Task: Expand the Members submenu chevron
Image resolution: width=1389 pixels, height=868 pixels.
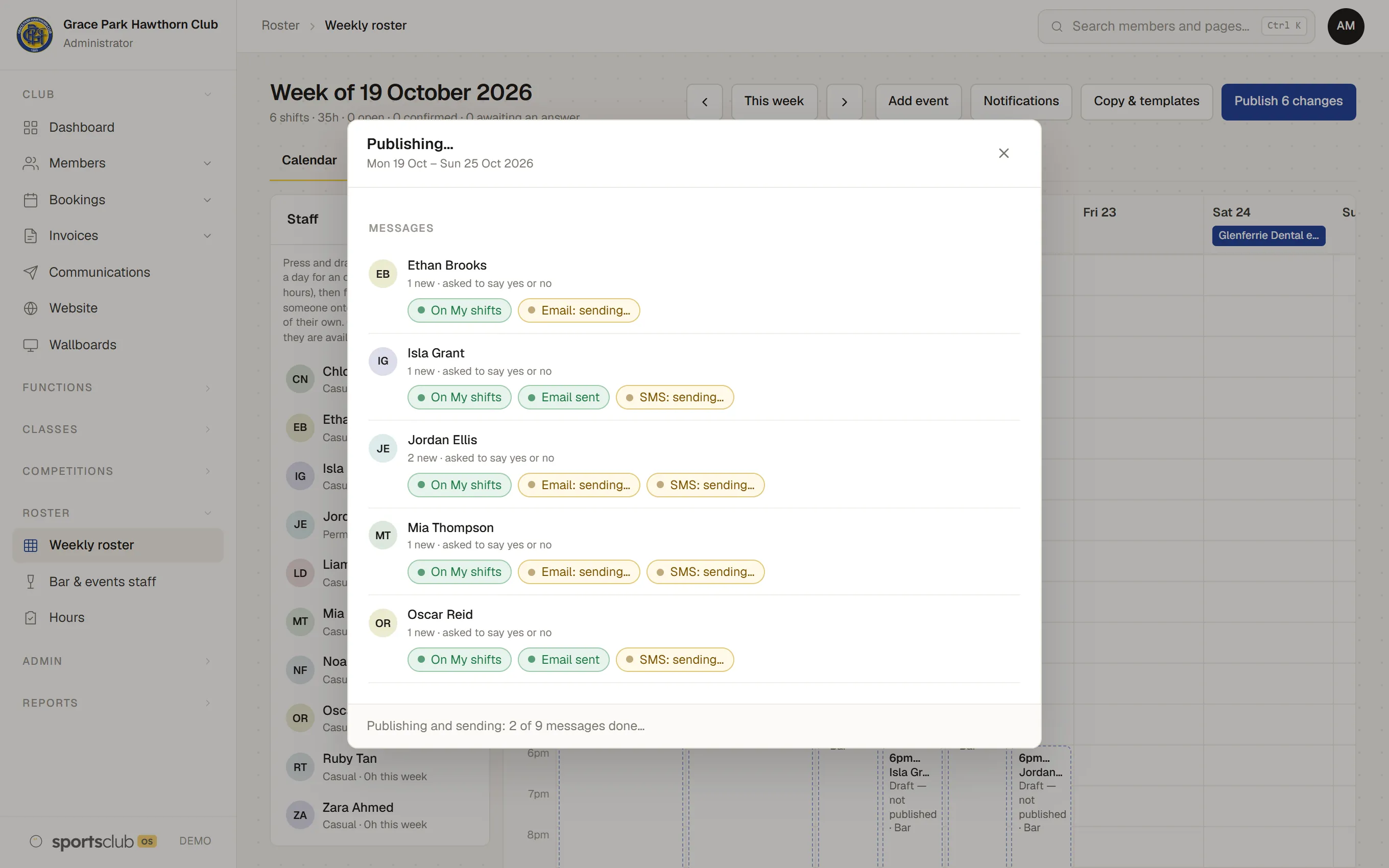Action: [x=207, y=163]
